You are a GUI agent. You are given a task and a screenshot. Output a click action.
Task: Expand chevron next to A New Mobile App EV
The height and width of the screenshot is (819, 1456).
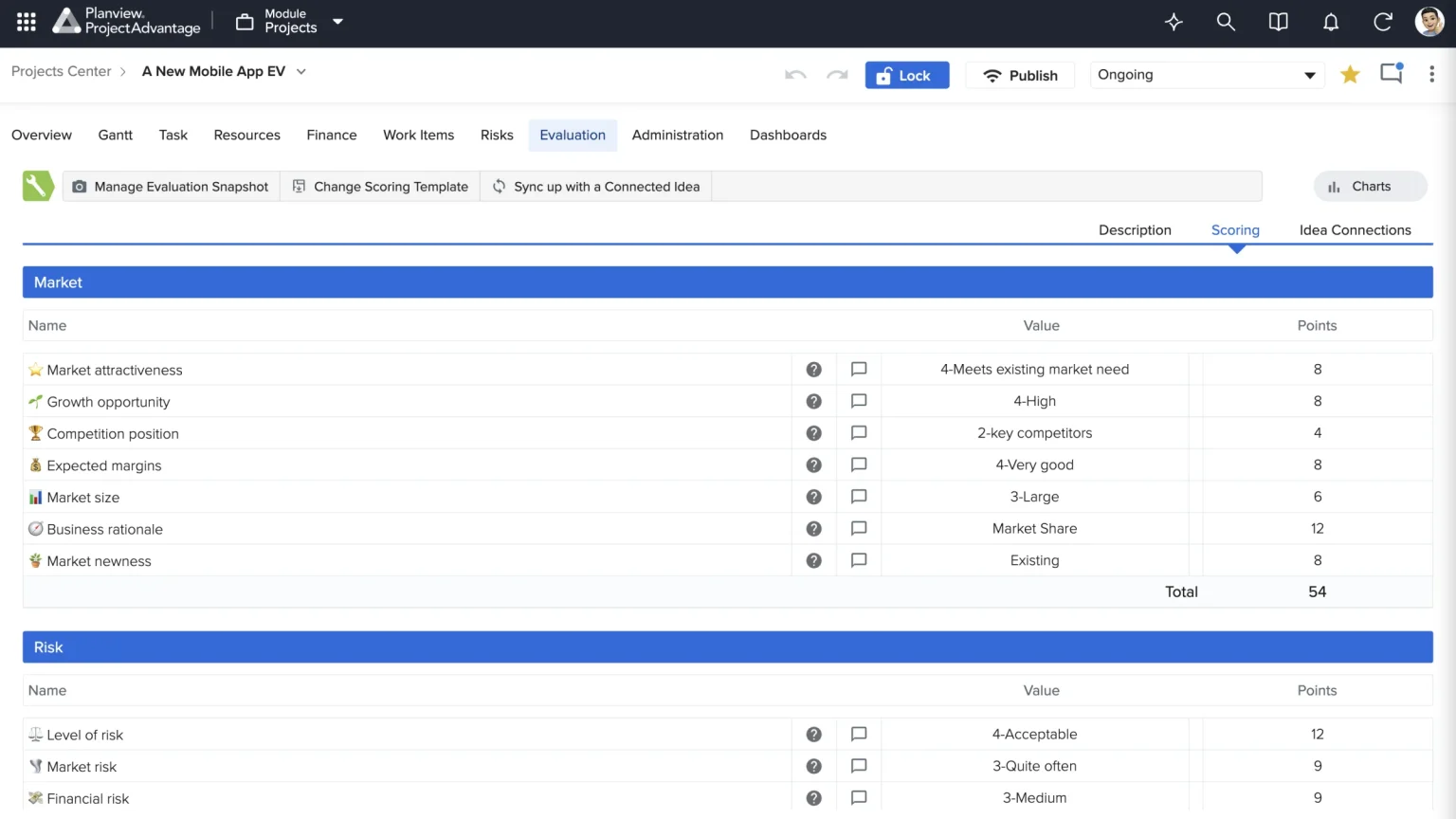301,72
